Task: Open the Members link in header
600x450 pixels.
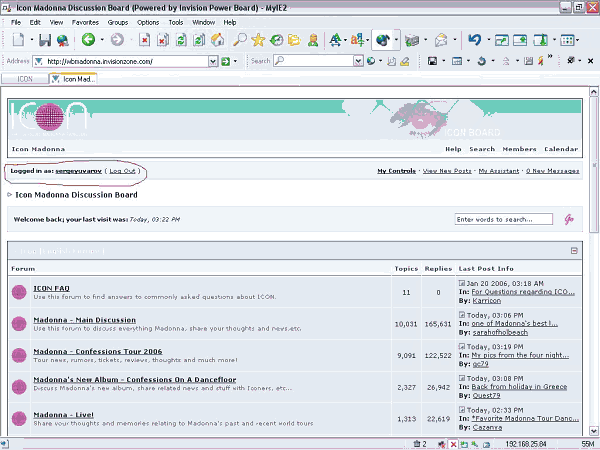Action: 519,149
